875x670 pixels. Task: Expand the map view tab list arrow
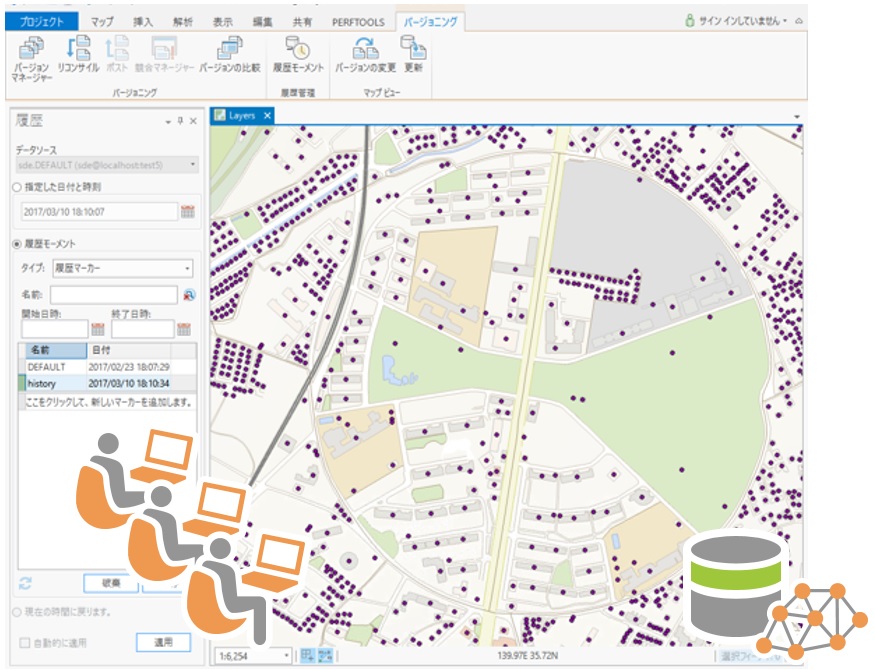coord(797,117)
